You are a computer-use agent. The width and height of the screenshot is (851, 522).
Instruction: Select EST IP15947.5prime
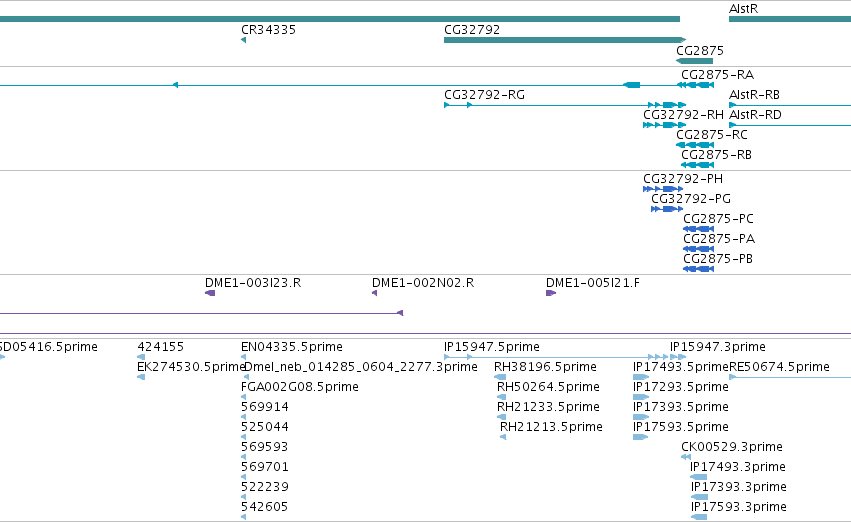[492, 347]
